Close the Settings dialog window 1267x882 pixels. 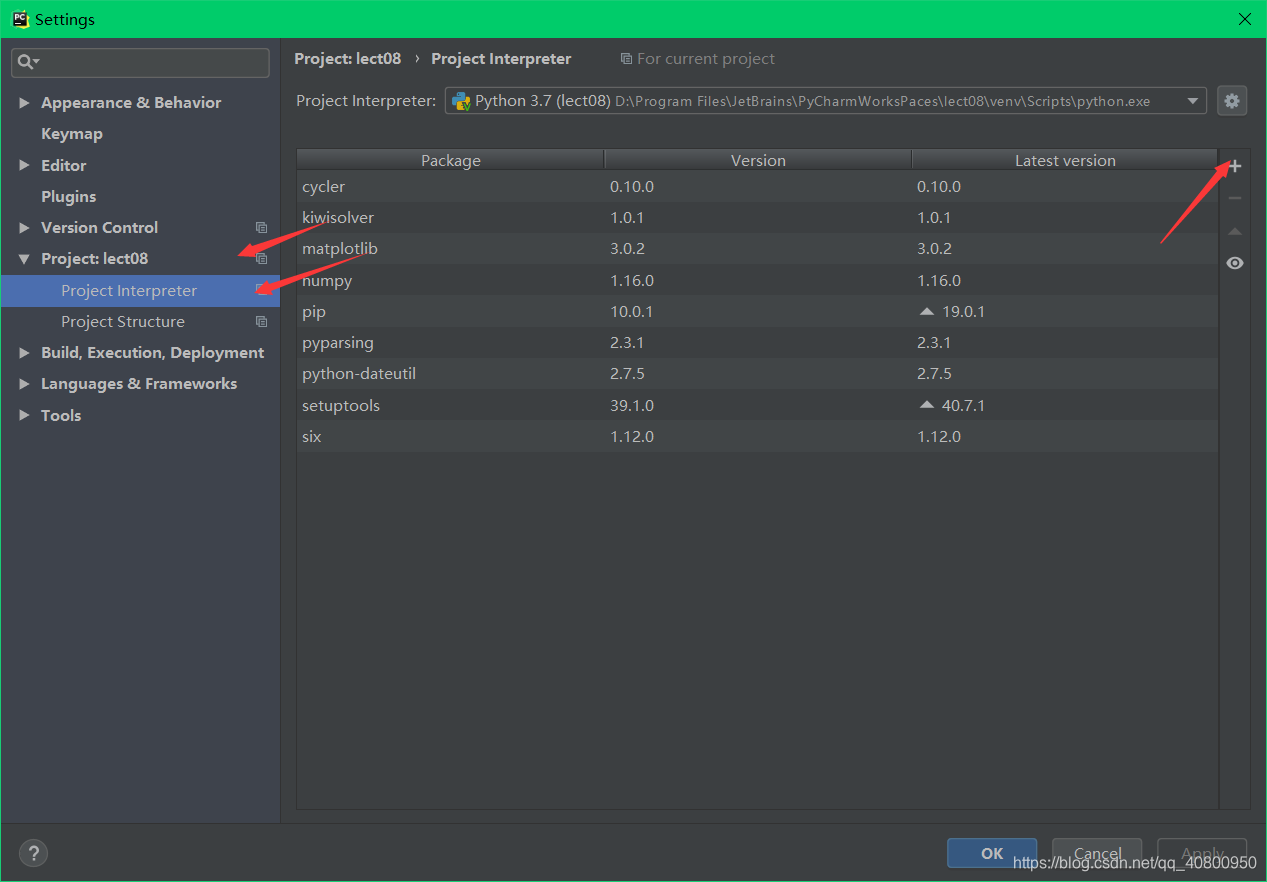pos(1245,19)
